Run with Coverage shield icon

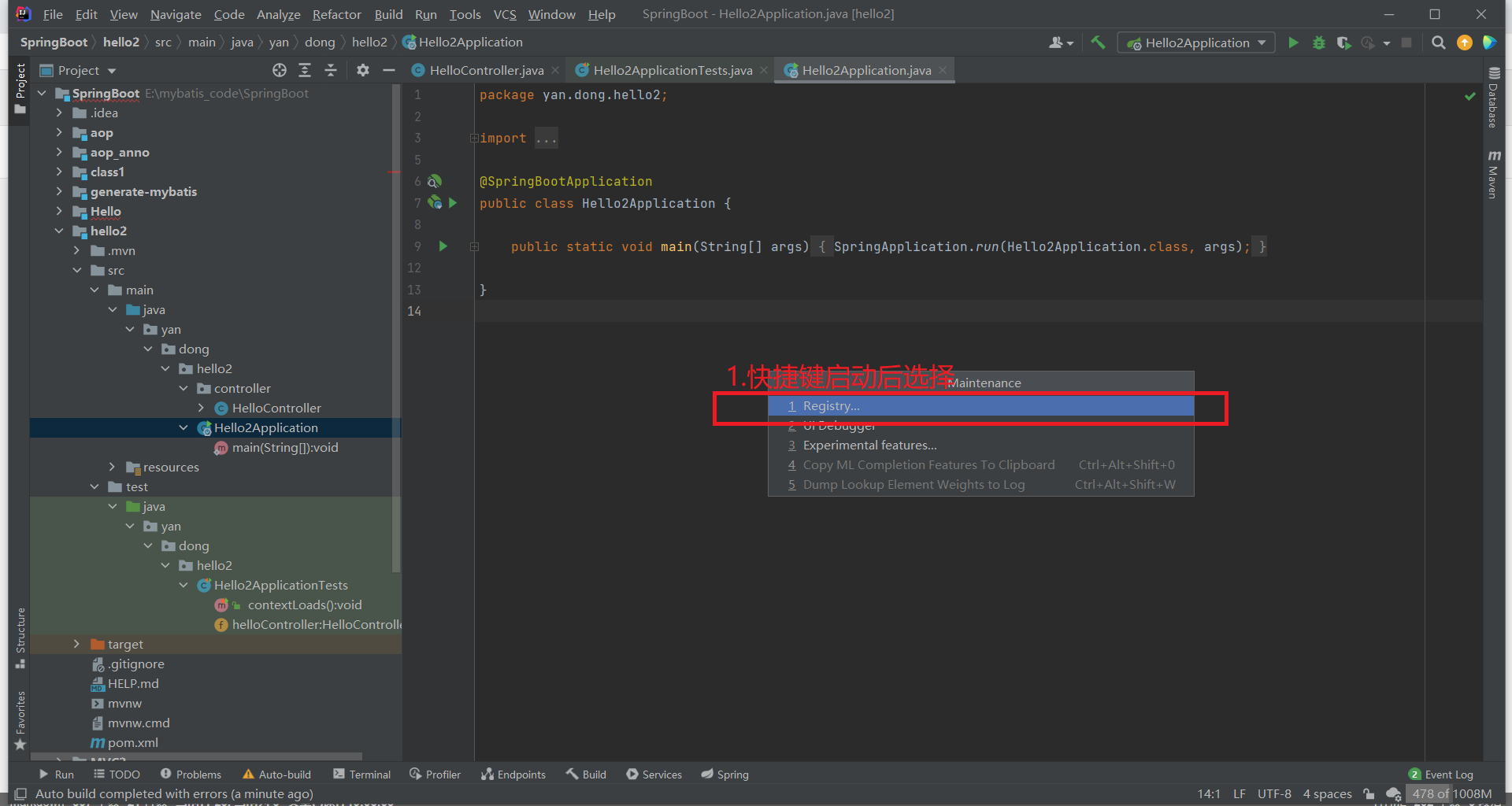coord(1343,43)
